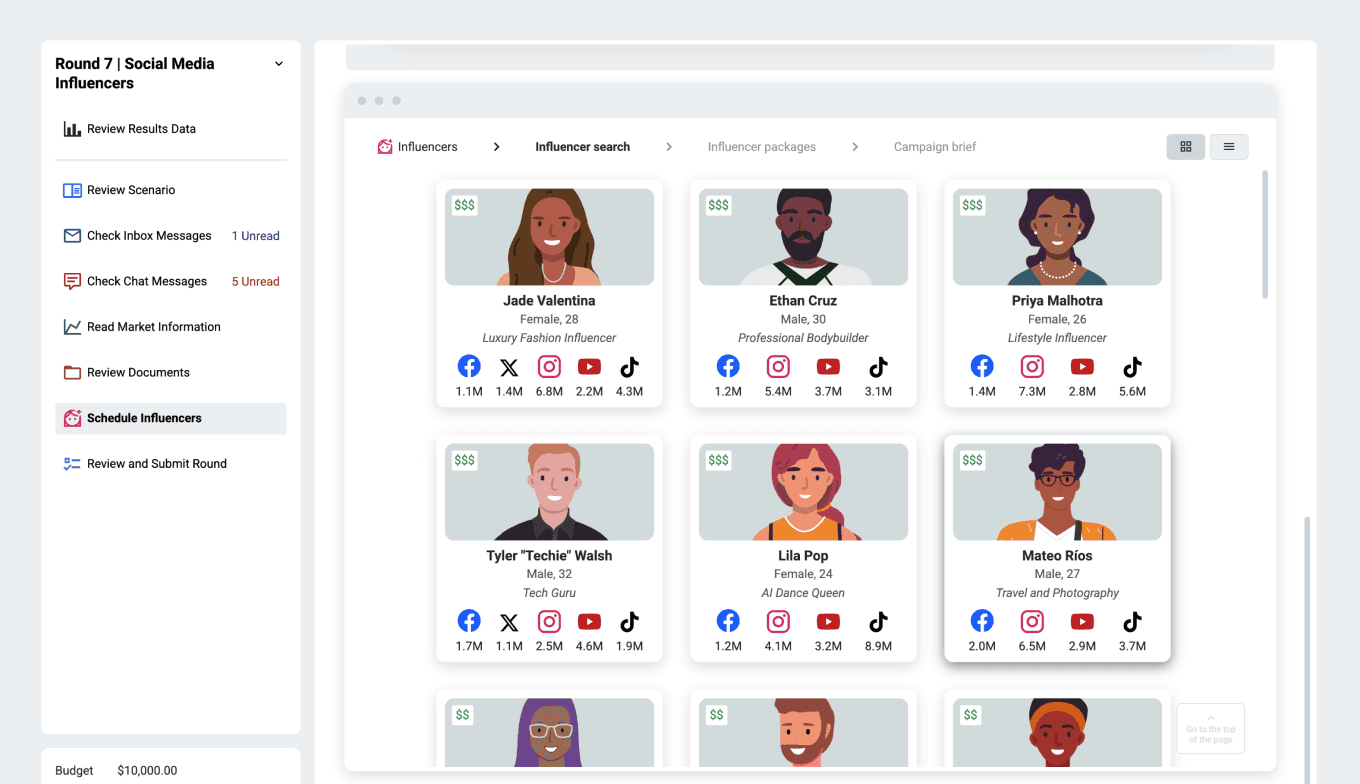
Task: Click the Mateo Ríos name
Action: point(1057,556)
